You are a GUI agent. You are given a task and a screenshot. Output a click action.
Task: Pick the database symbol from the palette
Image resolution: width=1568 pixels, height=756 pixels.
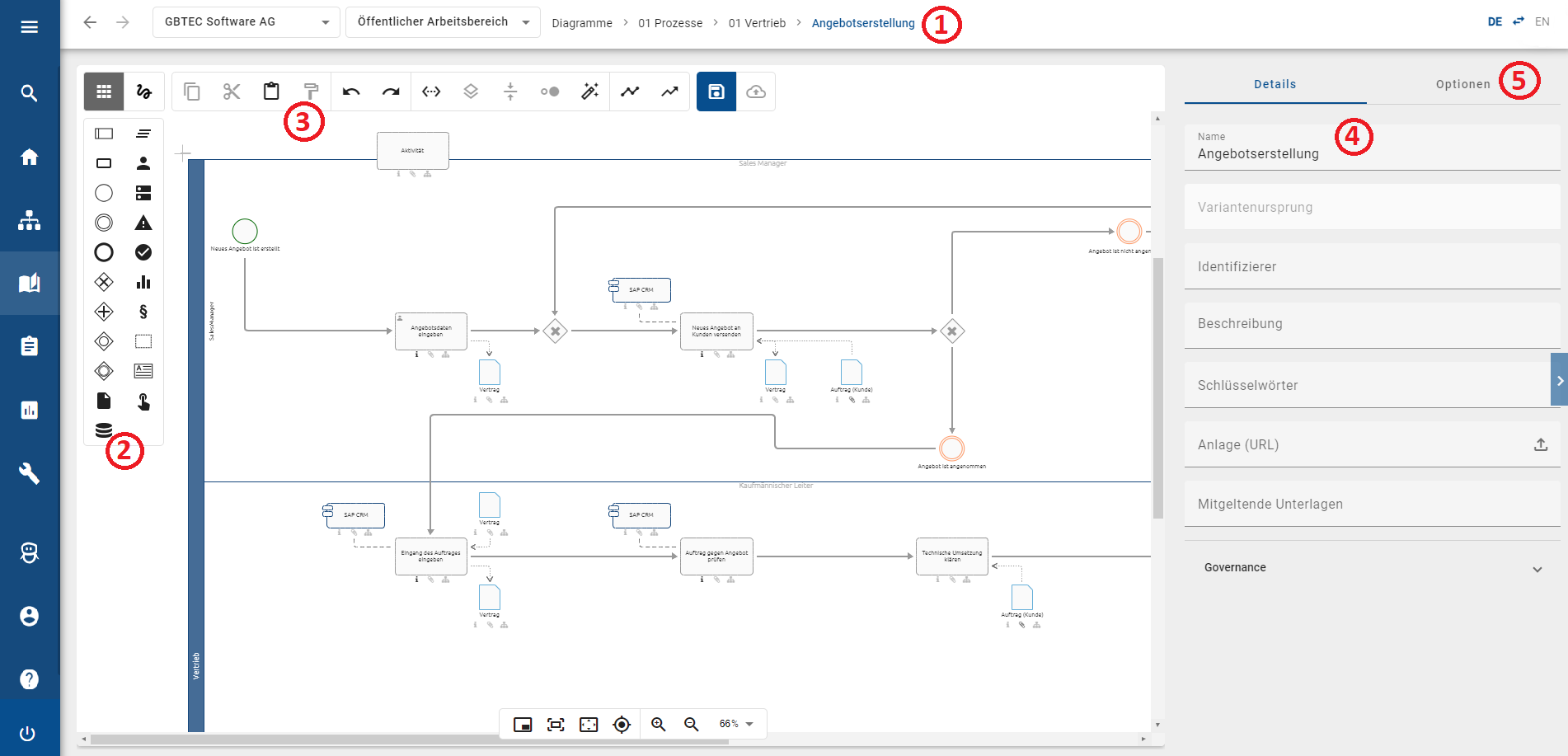click(104, 430)
